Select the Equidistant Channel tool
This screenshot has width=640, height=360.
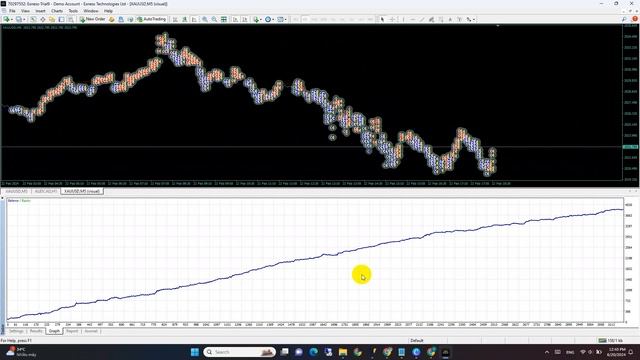click(431, 19)
